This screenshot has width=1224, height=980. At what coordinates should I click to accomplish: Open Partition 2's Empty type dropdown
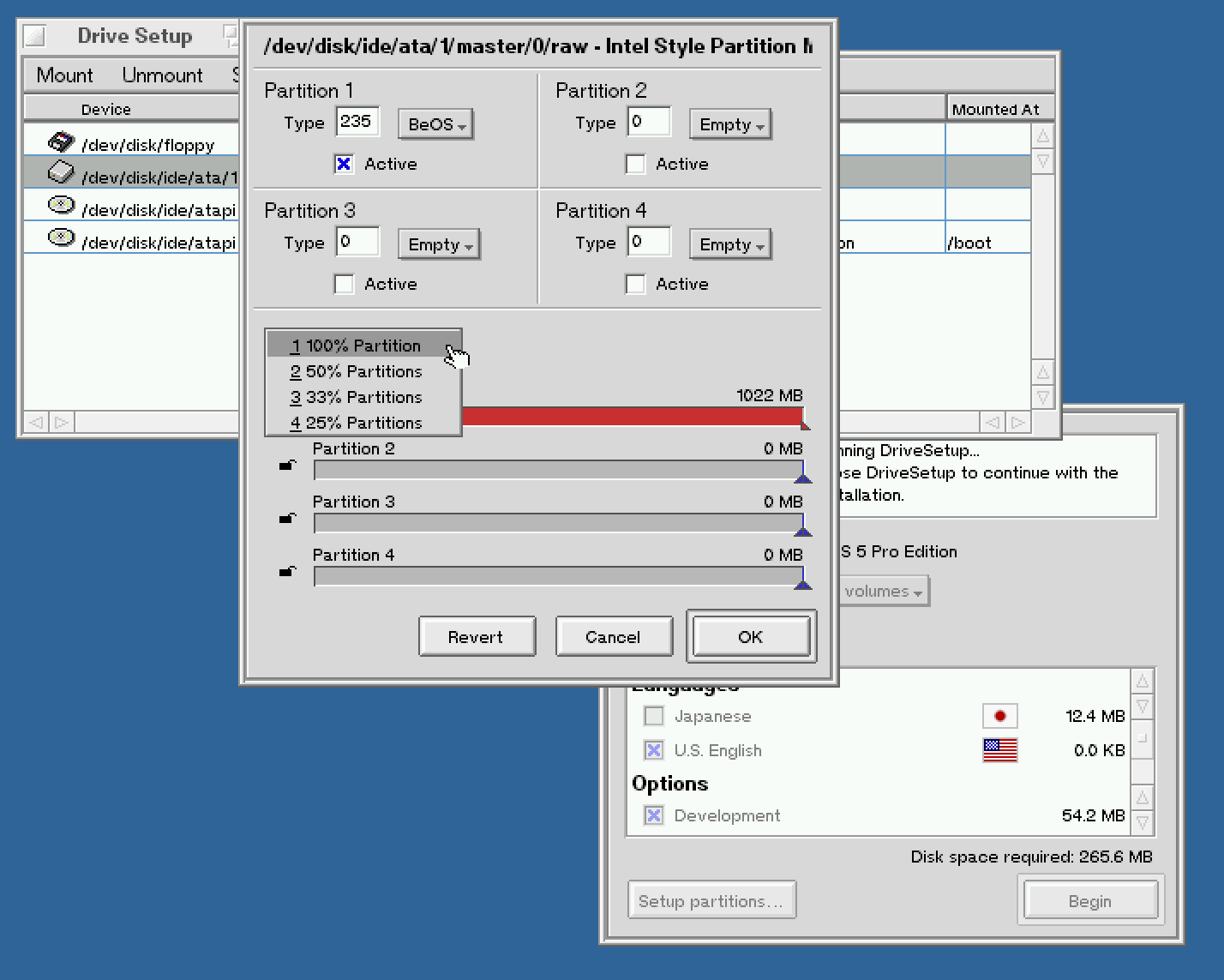coord(730,124)
